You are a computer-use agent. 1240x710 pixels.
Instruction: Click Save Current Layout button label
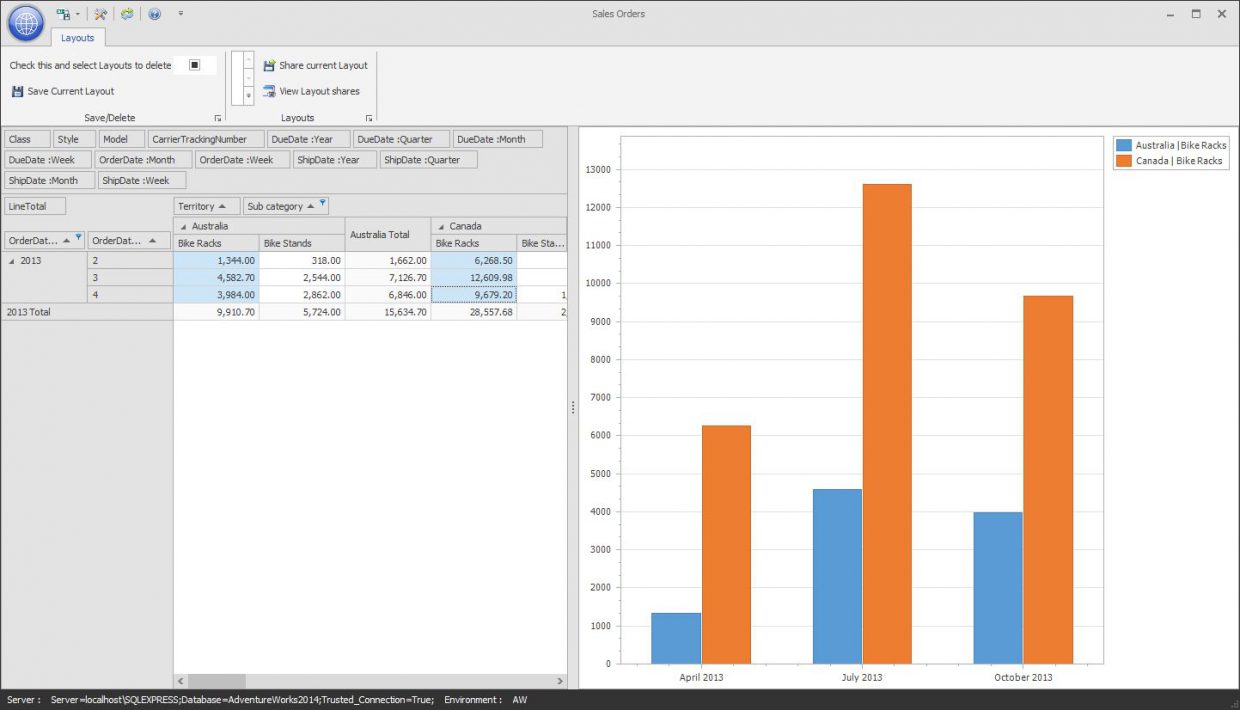pos(71,91)
